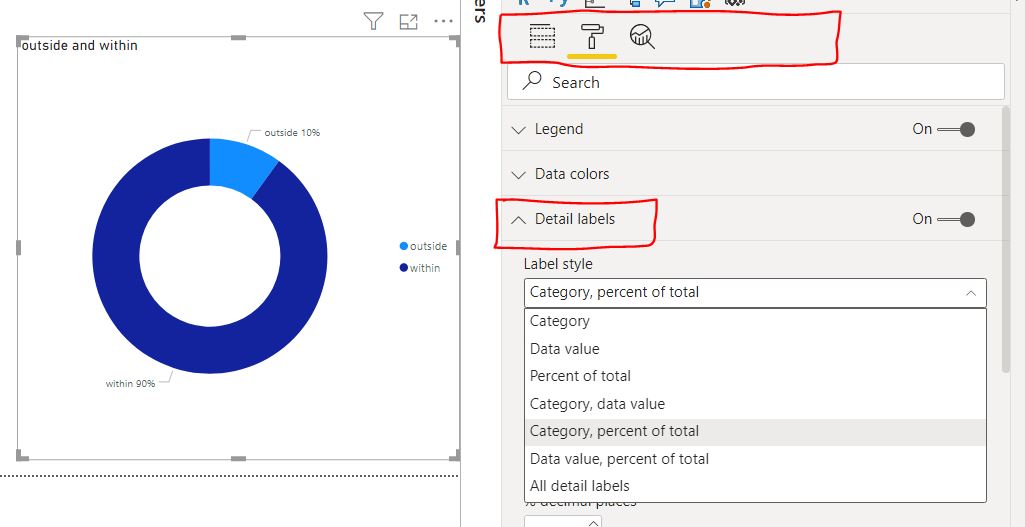This screenshot has width=1025, height=527.
Task: Choose All detail labels option
Action: point(755,486)
